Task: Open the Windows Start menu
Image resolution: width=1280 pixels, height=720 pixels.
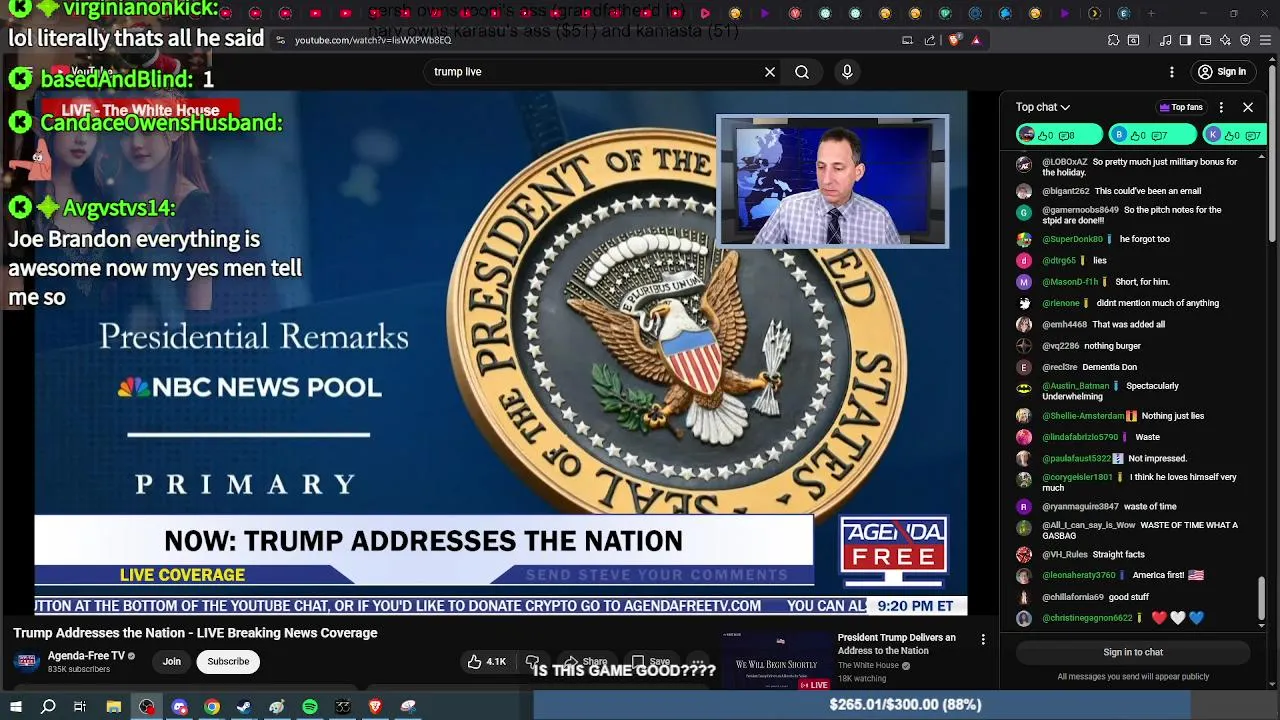Action: tap(16, 706)
